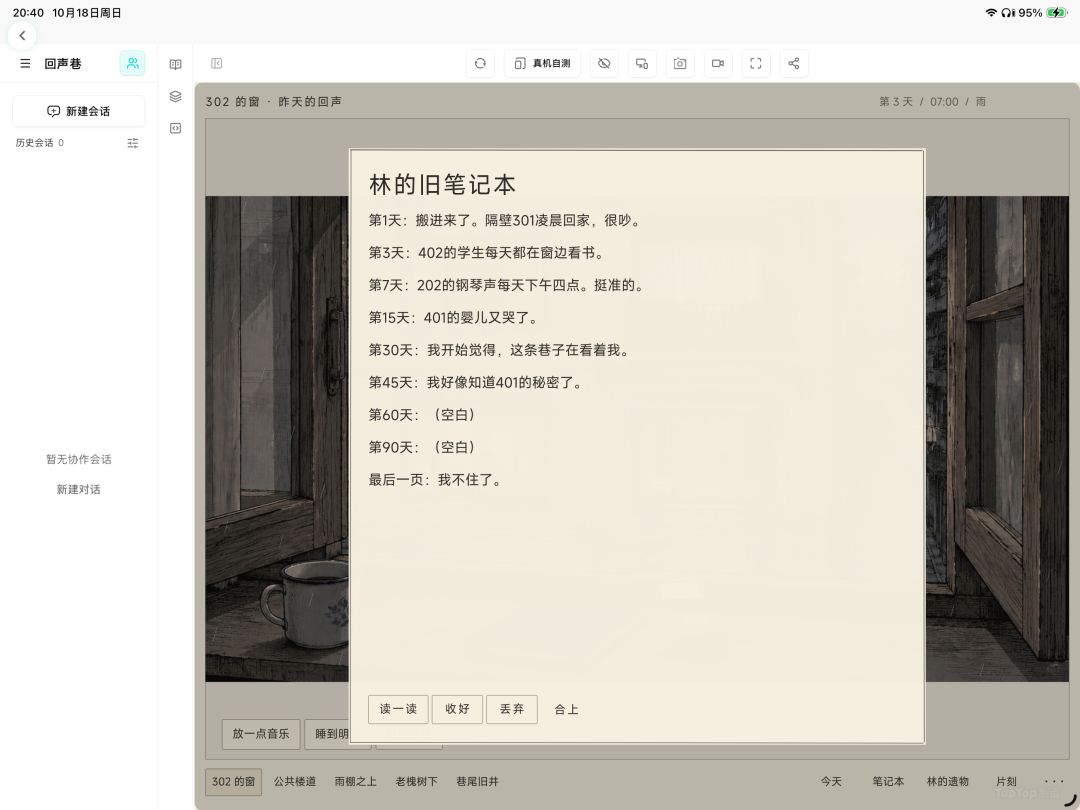Open the layers stack icon
Screen dimensions: 1080x810
tap(176, 96)
